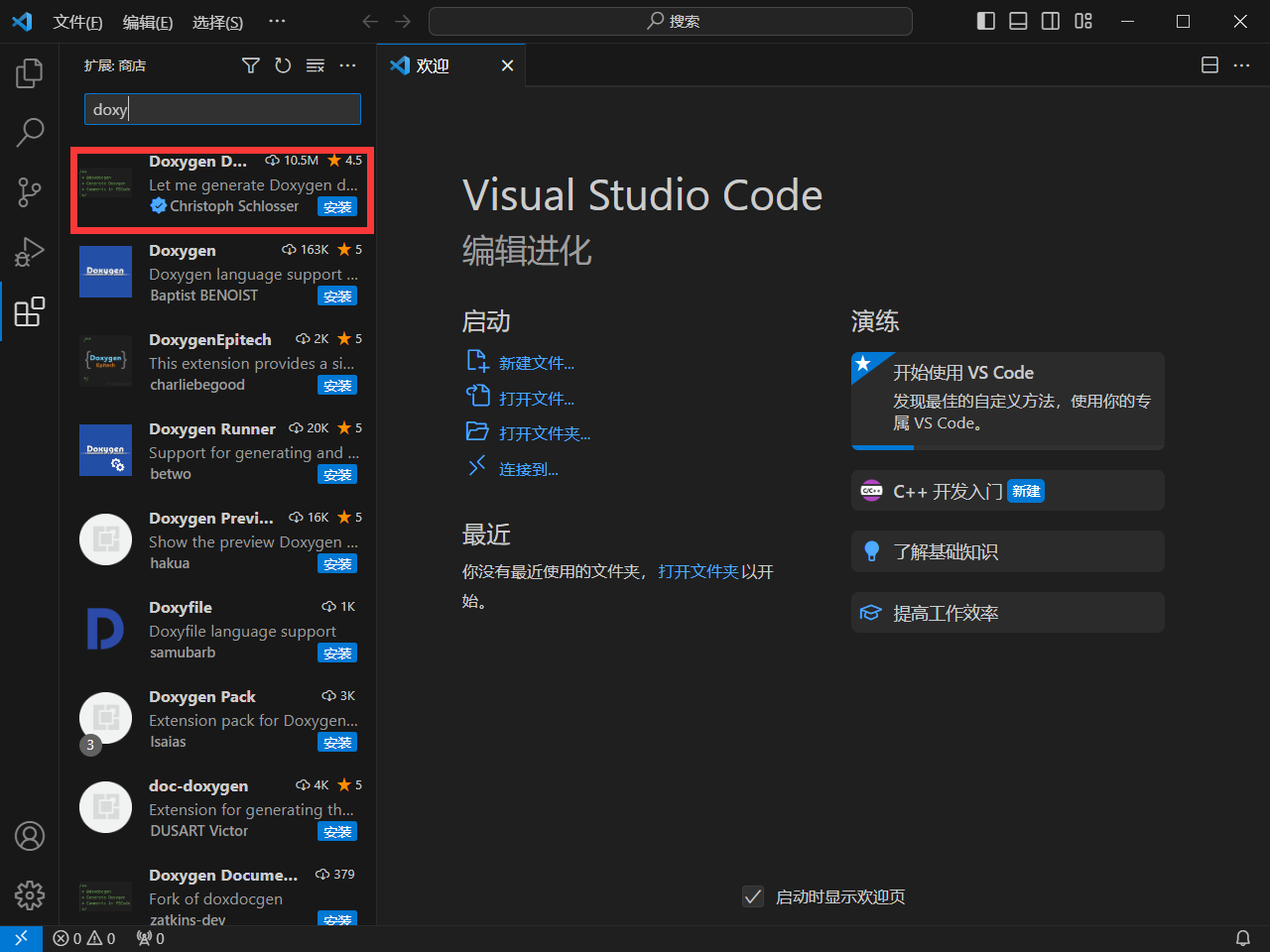Open the 文件(F) menu
1270x952 pixels.
pos(77,22)
